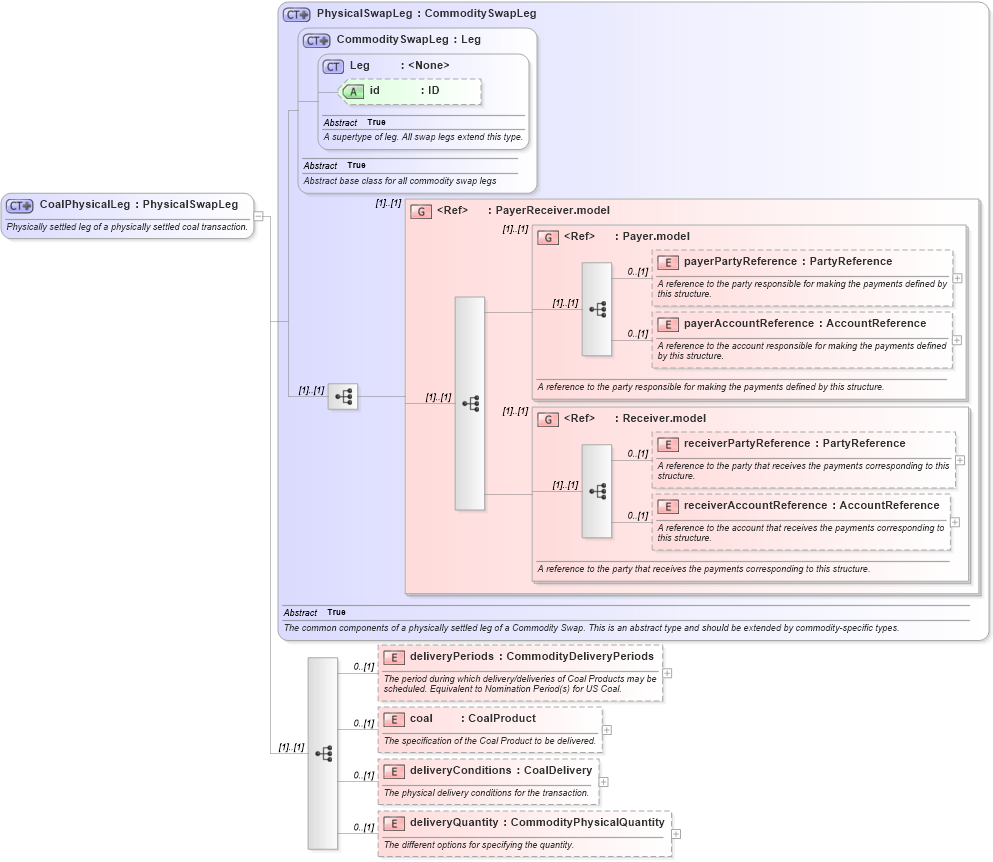The width and height of the screenshot is (993, 862).
Task: Click the E icon of deliveryPeriods
Action: 394,657
